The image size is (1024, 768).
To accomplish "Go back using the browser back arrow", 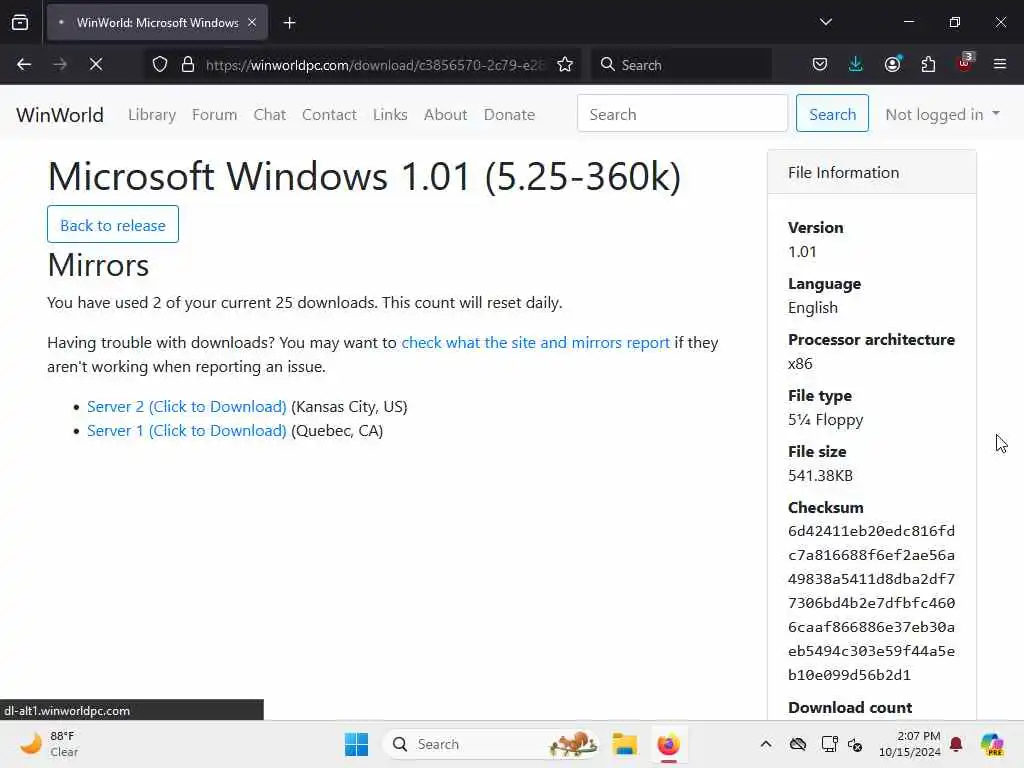I will [x=24, y=64].
